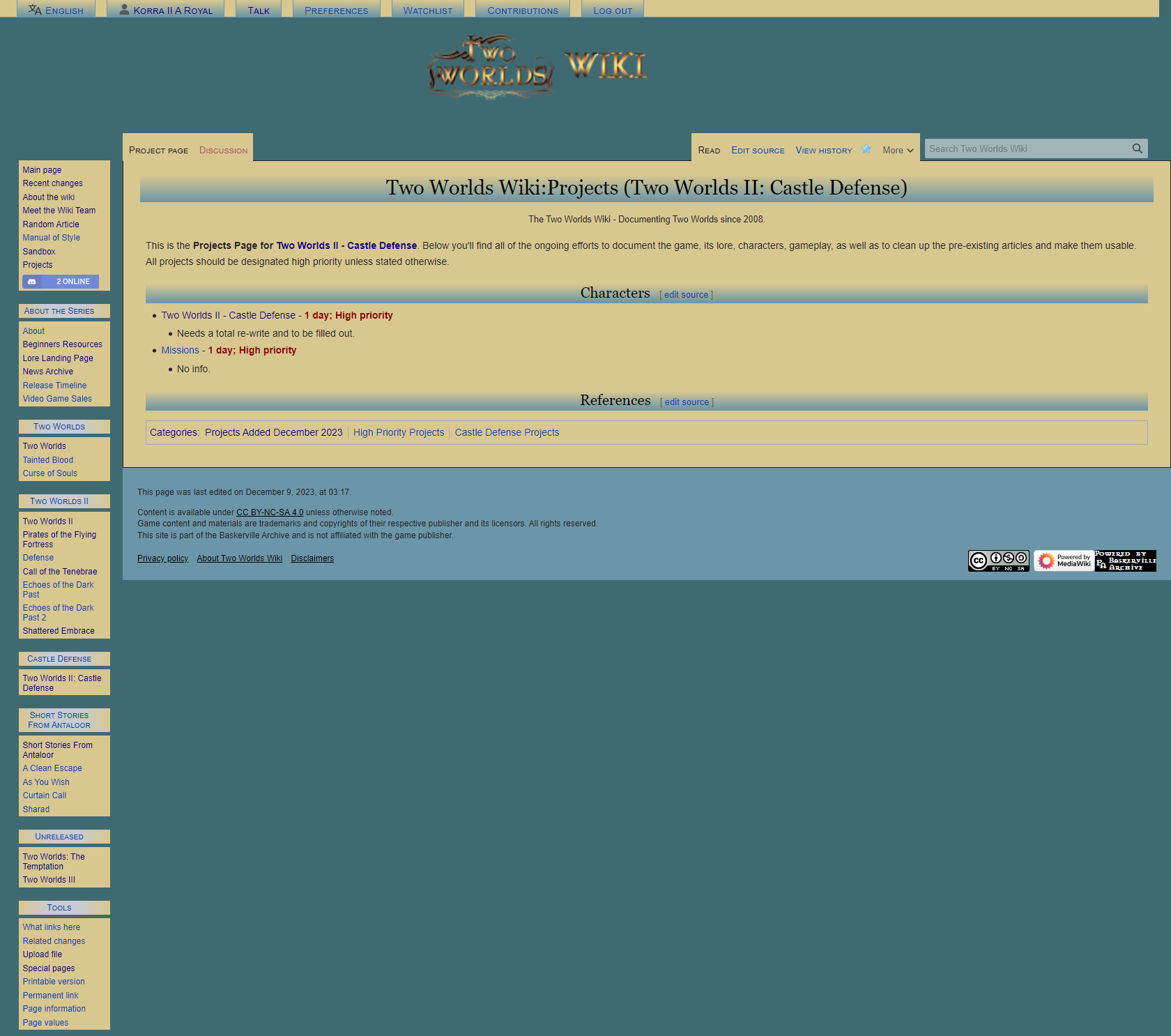Open Curtain Call story link

coord(45,795)
